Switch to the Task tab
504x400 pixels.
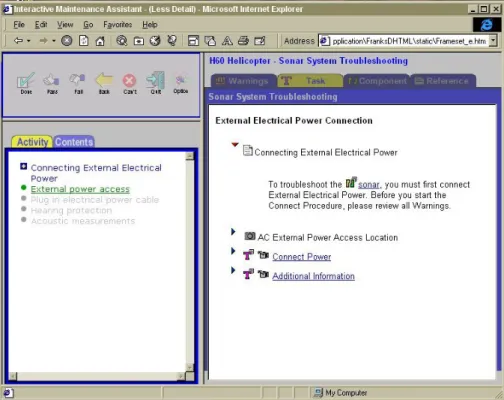310,81
